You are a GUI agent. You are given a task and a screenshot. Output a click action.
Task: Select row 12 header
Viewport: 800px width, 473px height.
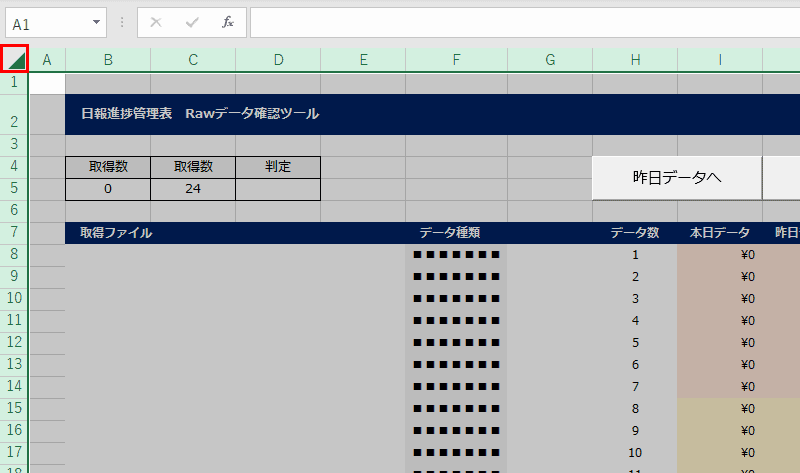click(x=15, y=342)
